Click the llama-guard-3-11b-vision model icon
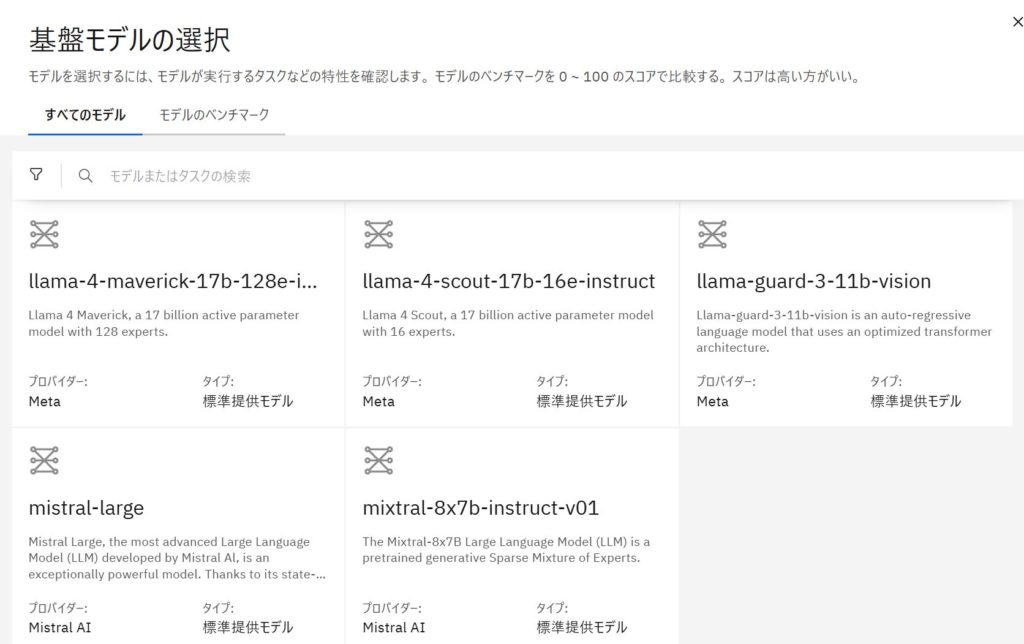 [x=712, y=234]
